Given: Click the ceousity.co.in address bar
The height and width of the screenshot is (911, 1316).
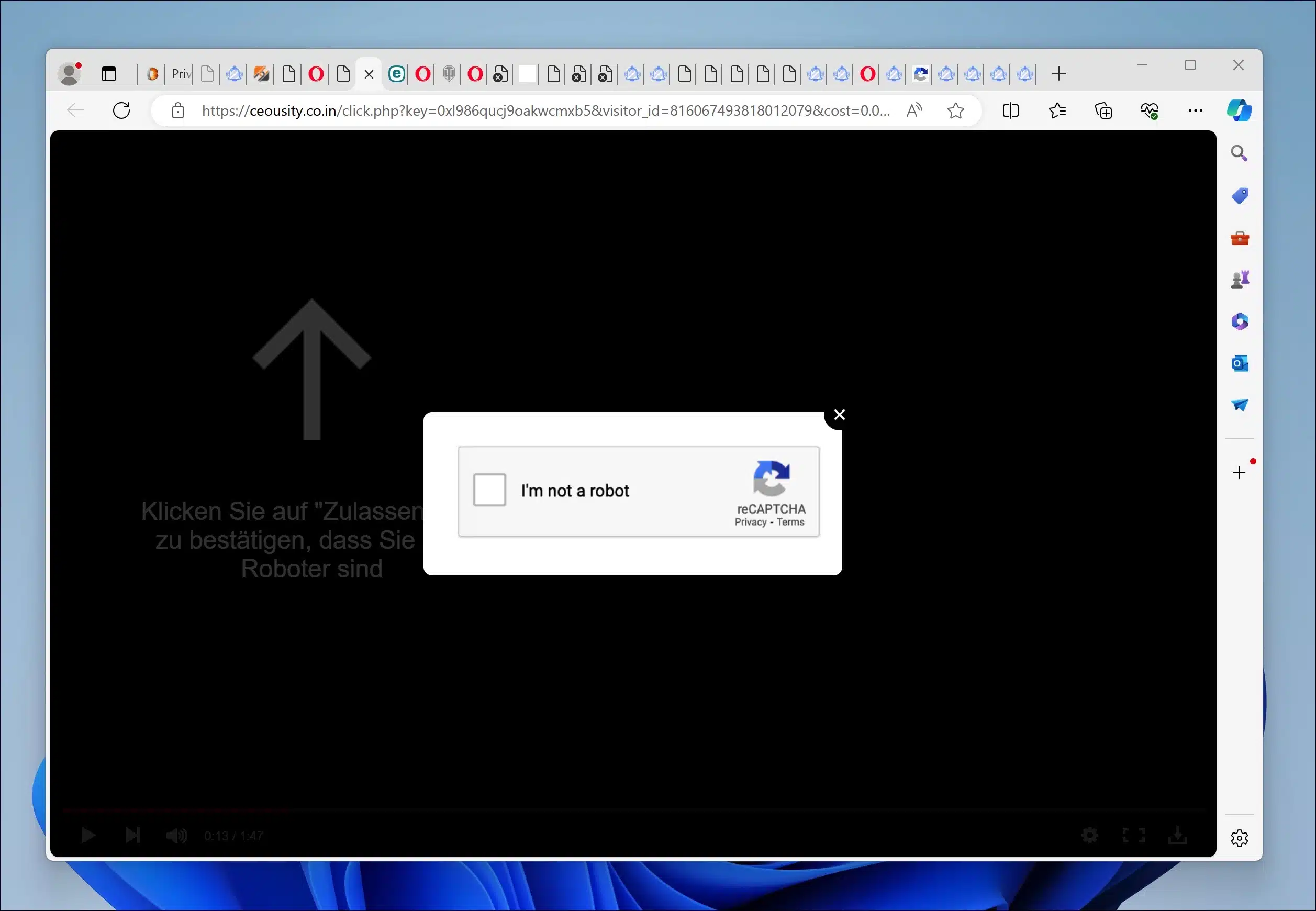Looking at the screenshot, I should tap(545, 110).
